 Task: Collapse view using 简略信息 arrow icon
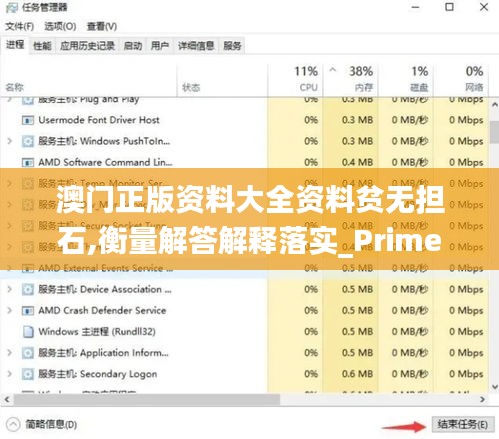[x=13, y=425]
